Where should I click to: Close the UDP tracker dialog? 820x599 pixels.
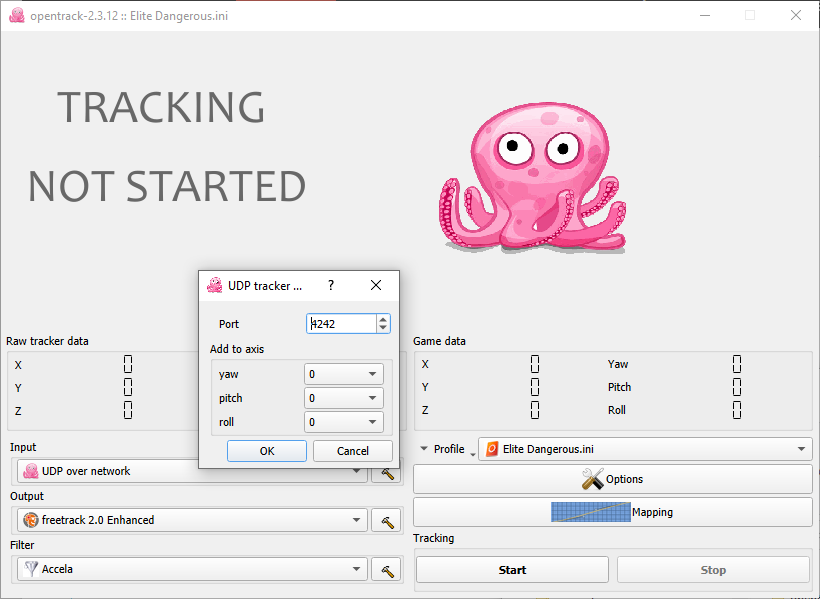tap(375, 286)
